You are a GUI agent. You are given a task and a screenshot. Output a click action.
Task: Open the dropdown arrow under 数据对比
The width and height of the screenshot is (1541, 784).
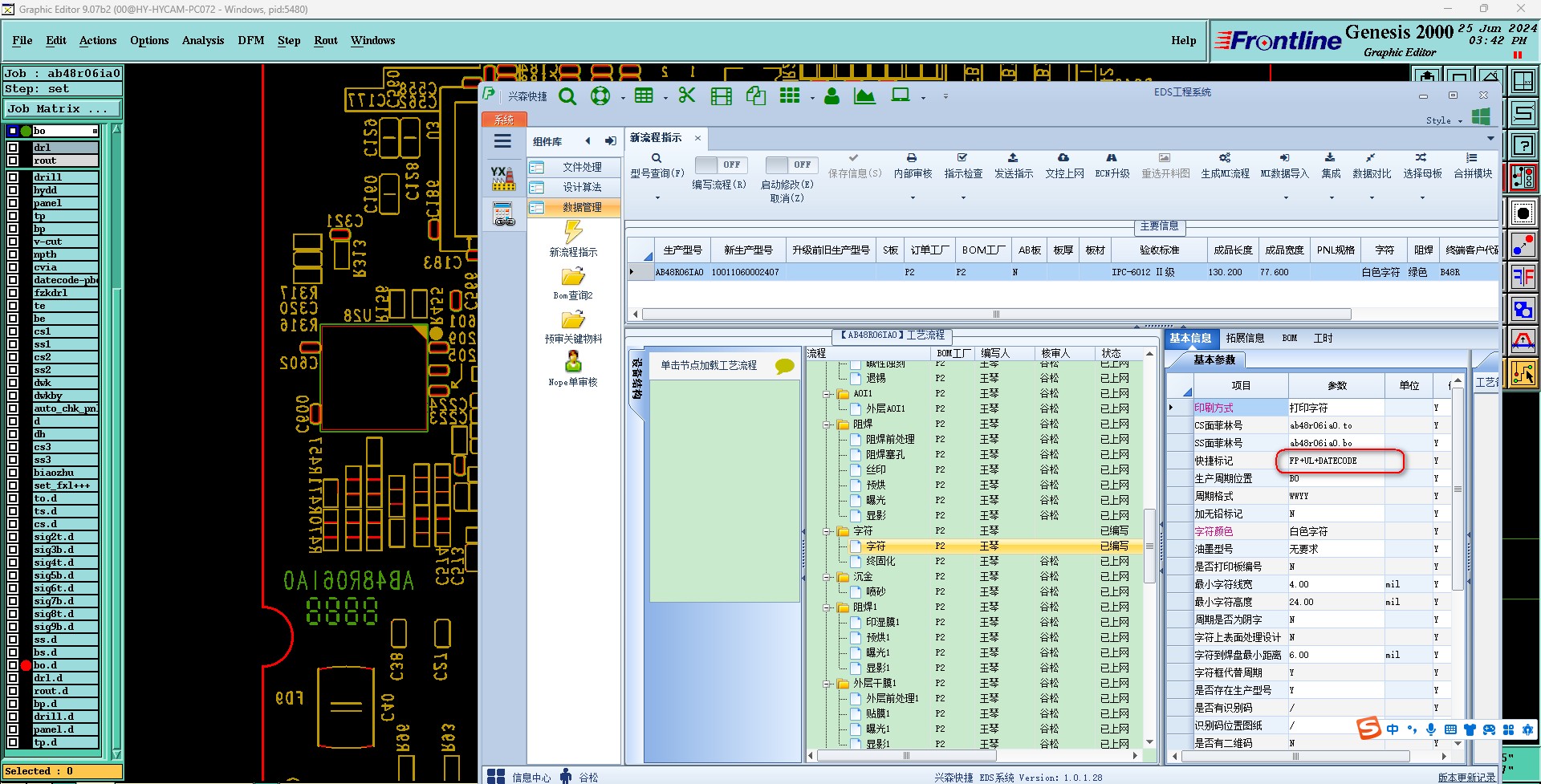pyautogui.click(x=1372, y=197)
